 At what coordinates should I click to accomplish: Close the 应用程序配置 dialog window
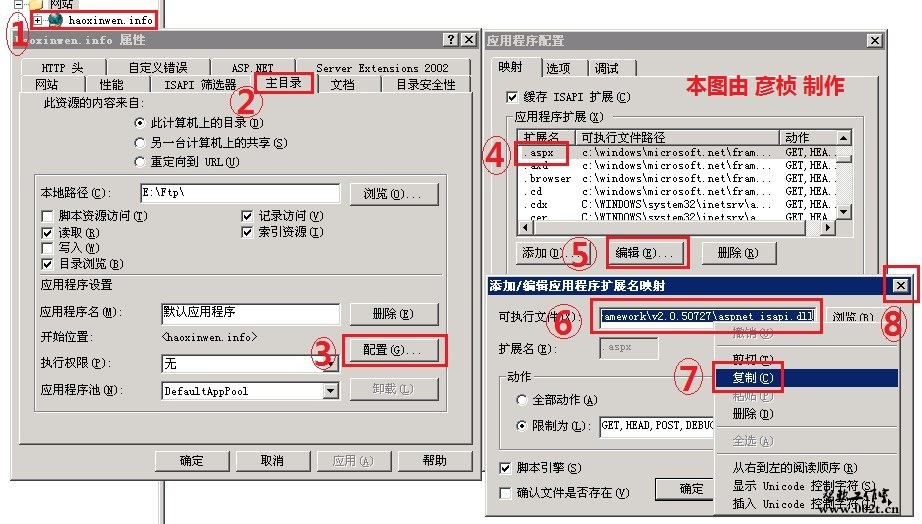(874, 40)
